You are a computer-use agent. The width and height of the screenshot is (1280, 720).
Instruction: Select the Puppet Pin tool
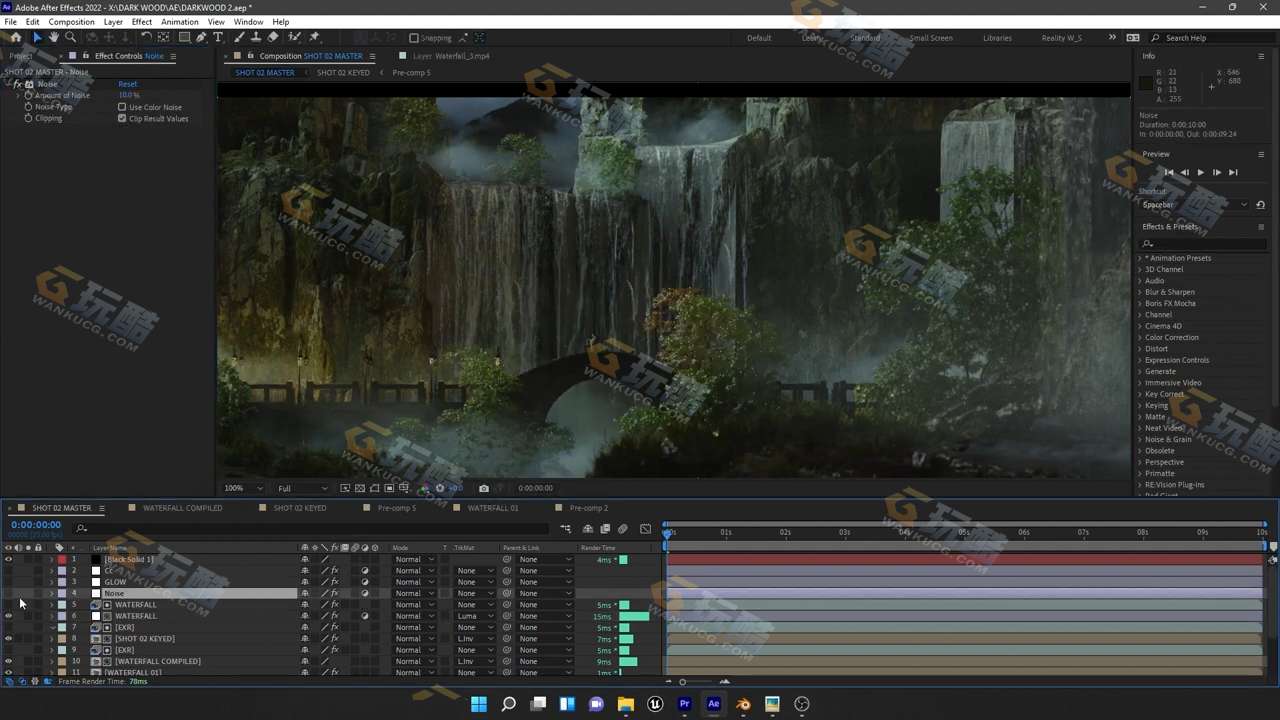point(314,38)
